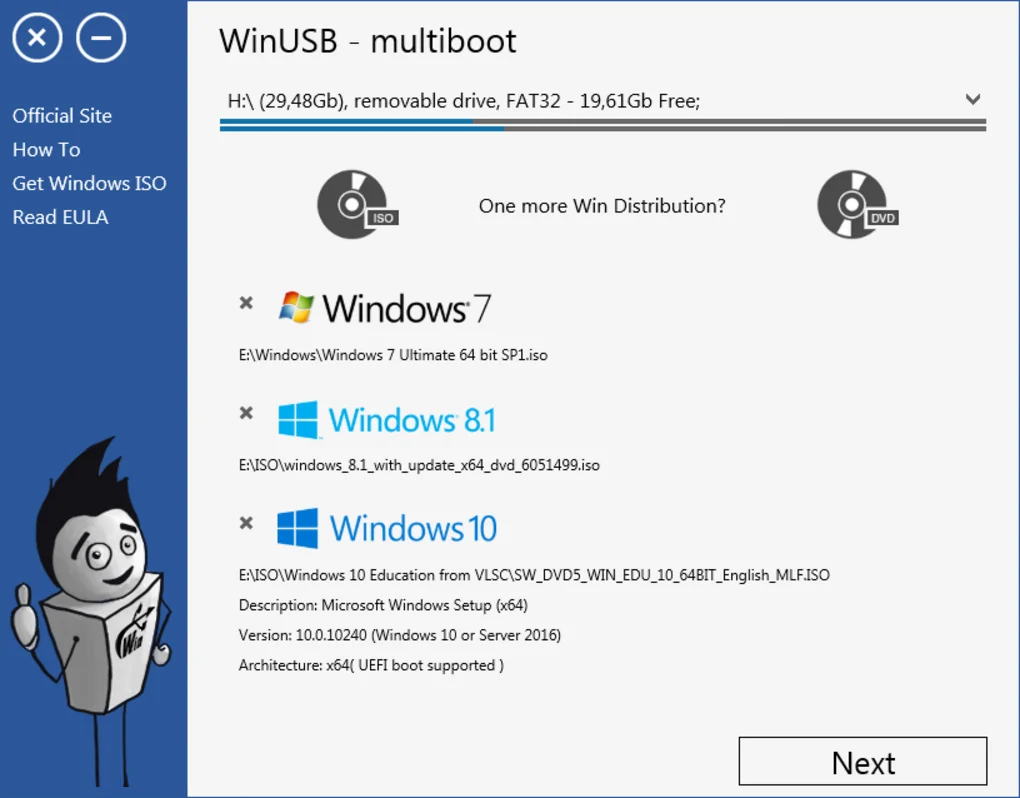Remove the Windows 8.1 entry with its X
1020x798 pixels.
click(246, 412)
